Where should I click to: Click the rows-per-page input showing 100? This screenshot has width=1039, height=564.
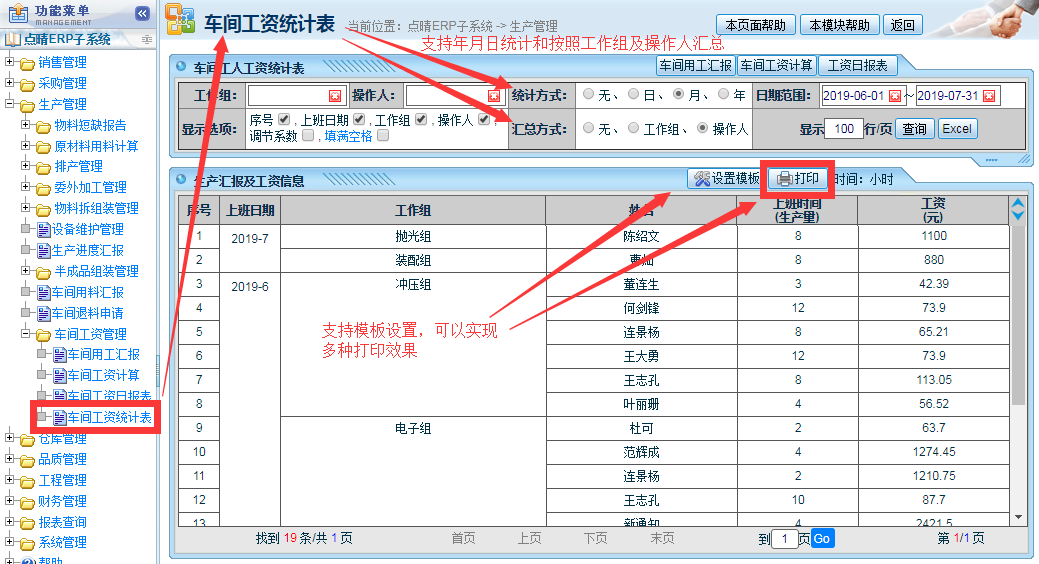tap(844, 129)
